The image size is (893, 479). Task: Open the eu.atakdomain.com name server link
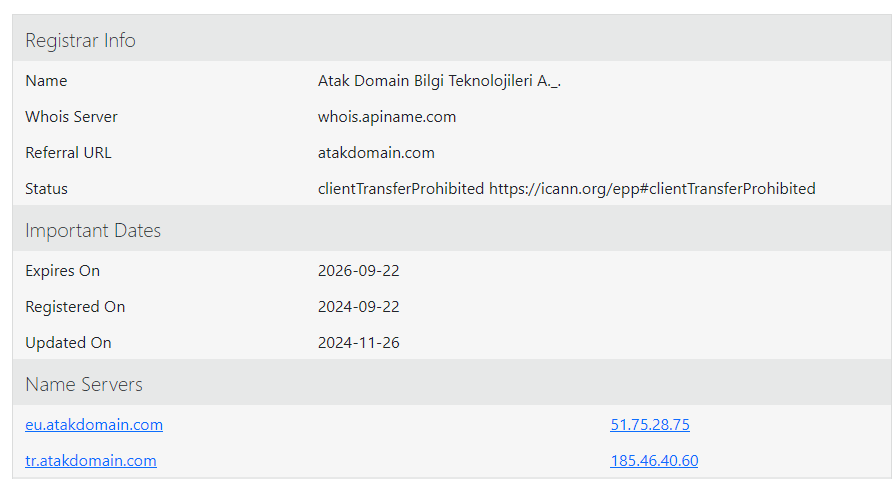(x=94, y=425)
